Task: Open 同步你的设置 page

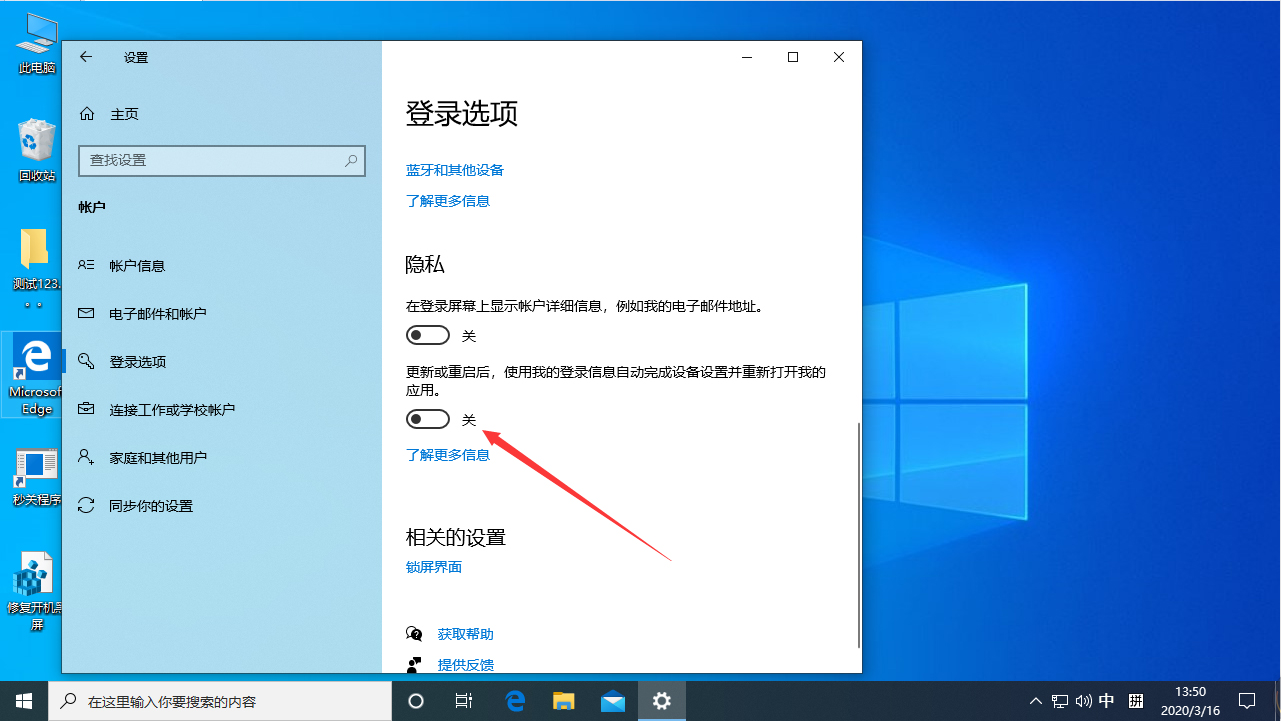Action: [x=150, y=505]
